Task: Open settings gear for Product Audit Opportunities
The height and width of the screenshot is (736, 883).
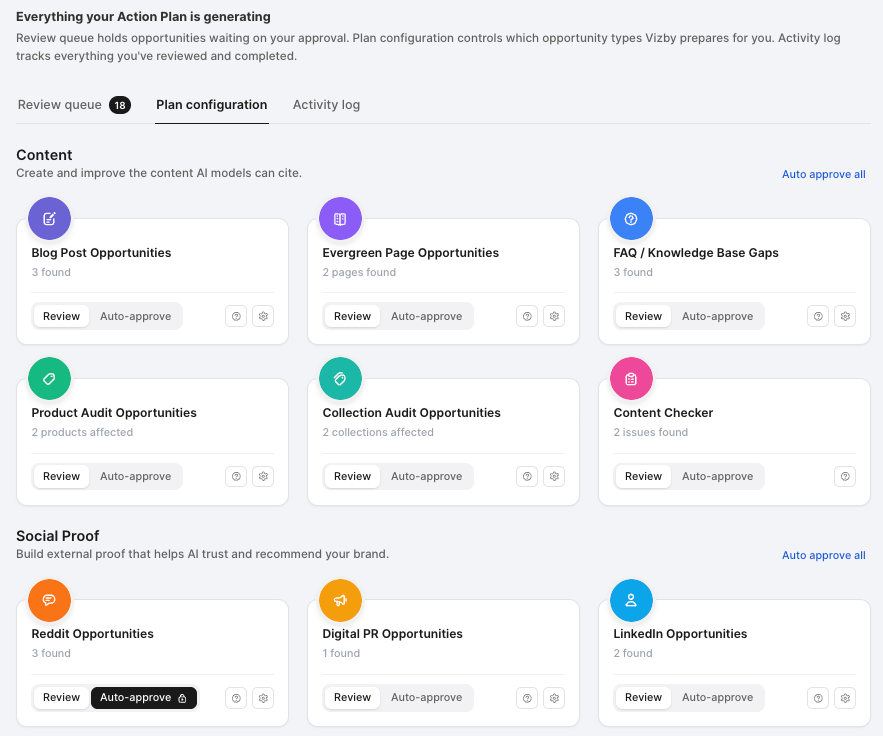Action: pos(263,476)
